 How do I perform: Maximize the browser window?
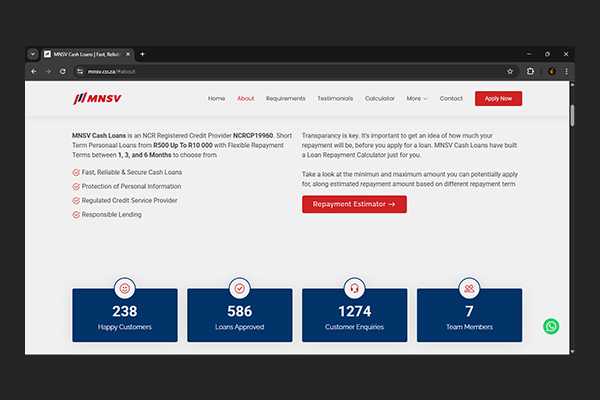547,54
